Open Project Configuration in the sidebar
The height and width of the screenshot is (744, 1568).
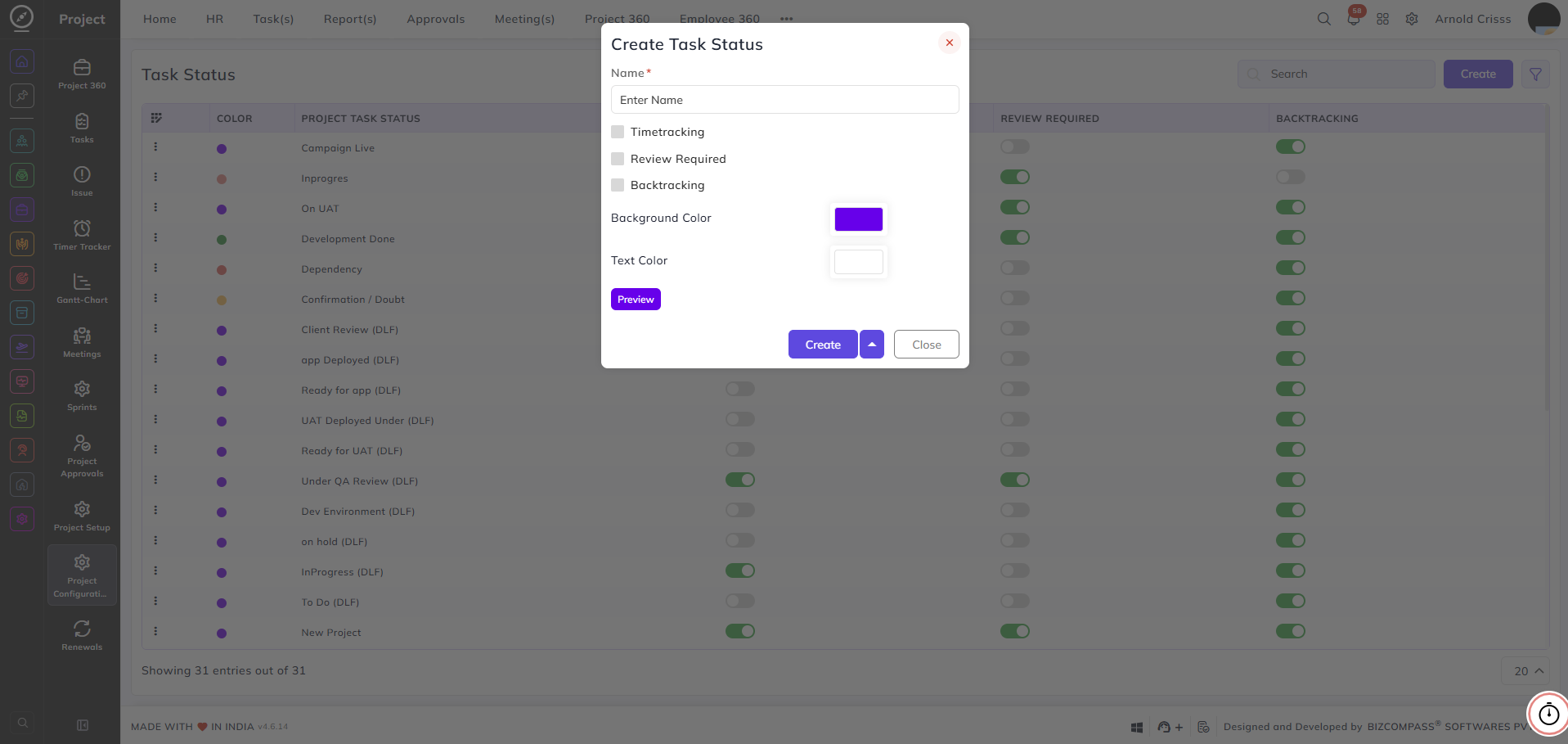coord(82,576)
